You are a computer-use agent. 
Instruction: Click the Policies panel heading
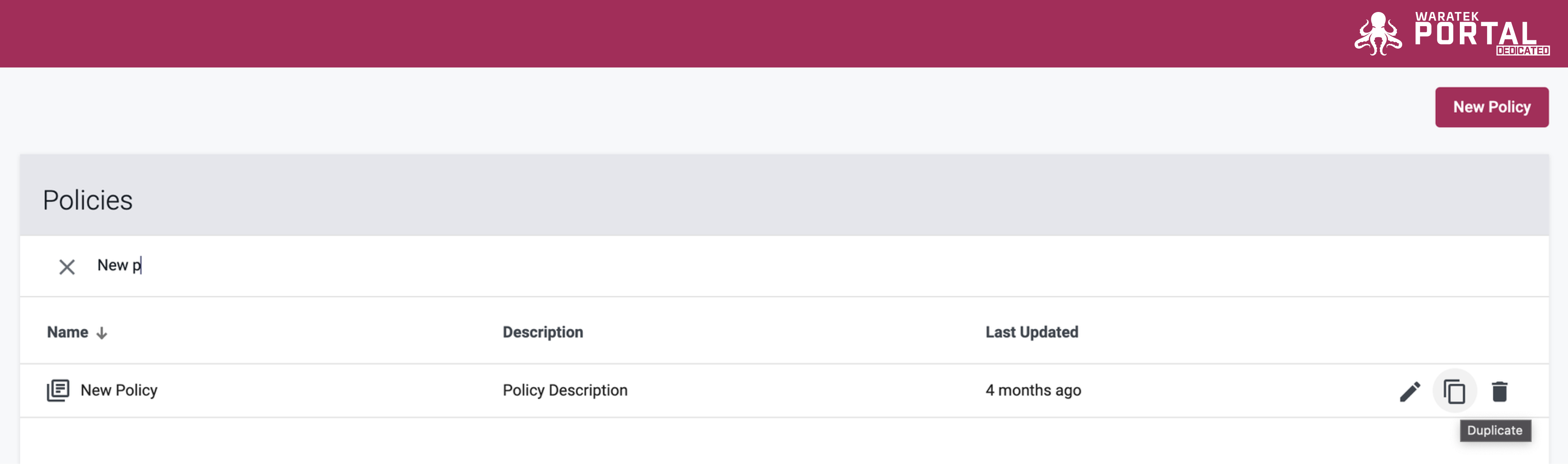[x=87, y=200]
